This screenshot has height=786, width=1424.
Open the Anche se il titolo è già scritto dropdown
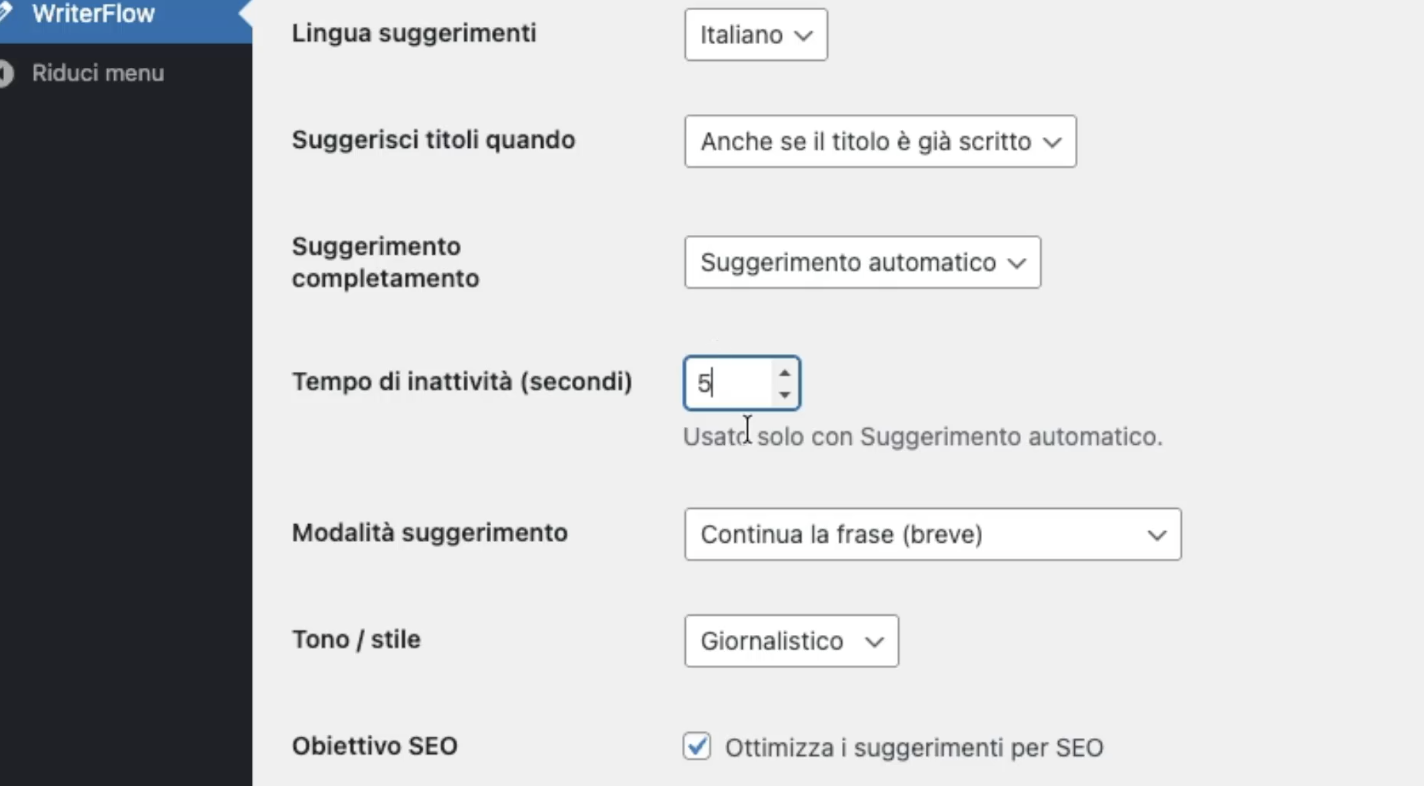879,141
